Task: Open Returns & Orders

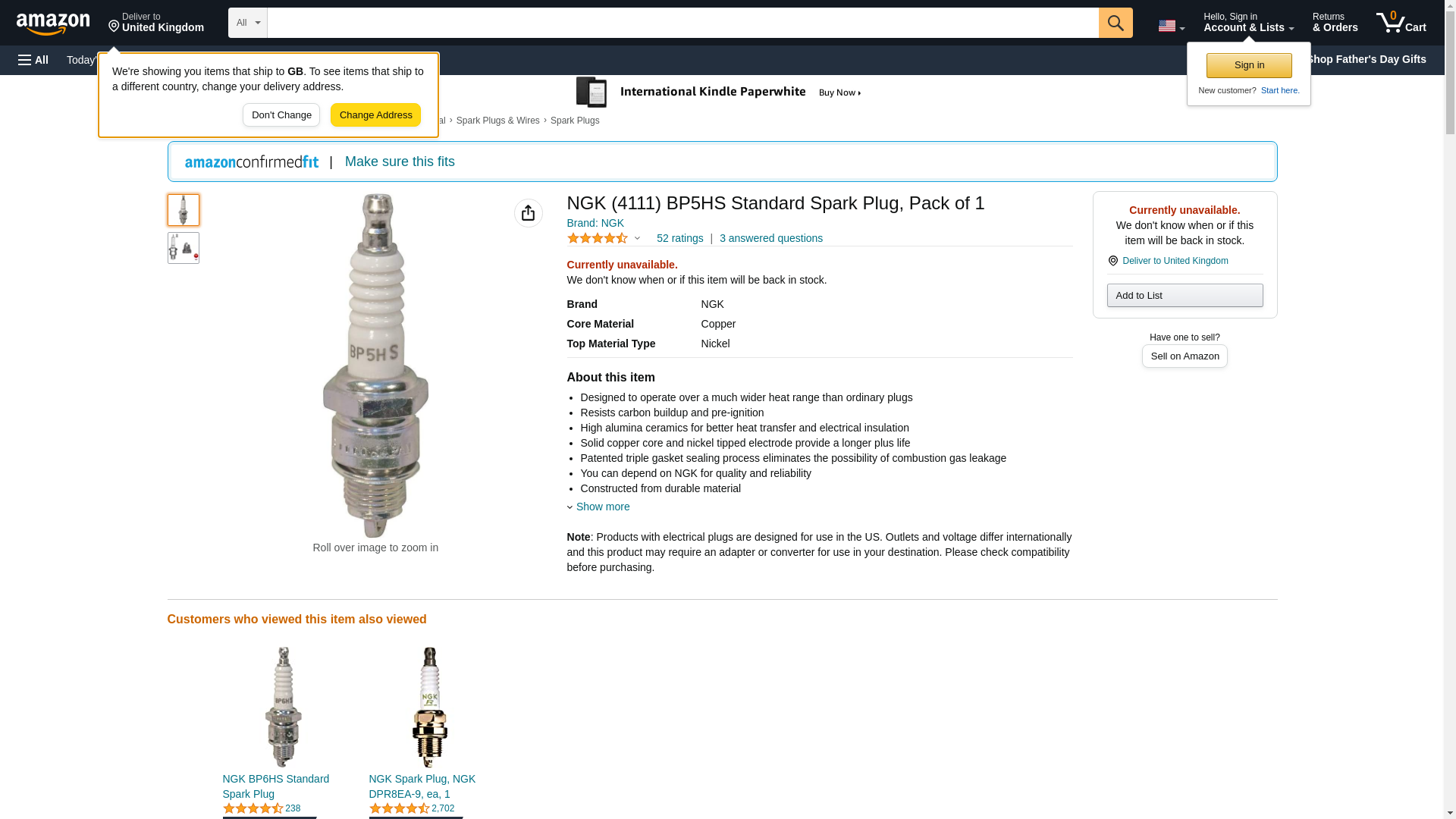Action: pos(1335,23)
